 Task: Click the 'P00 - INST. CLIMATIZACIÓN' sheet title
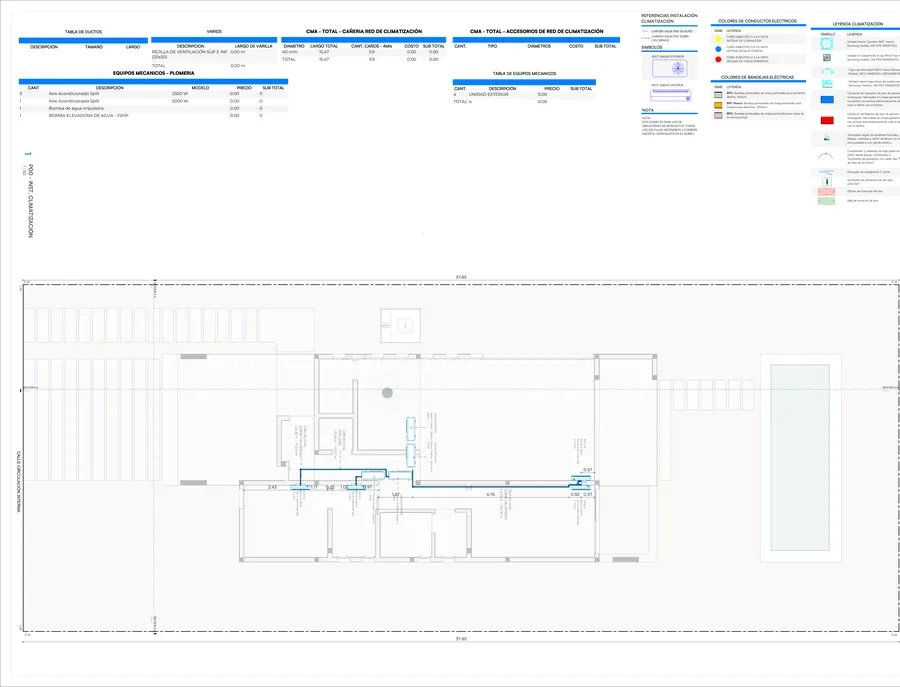coord(30,201)
